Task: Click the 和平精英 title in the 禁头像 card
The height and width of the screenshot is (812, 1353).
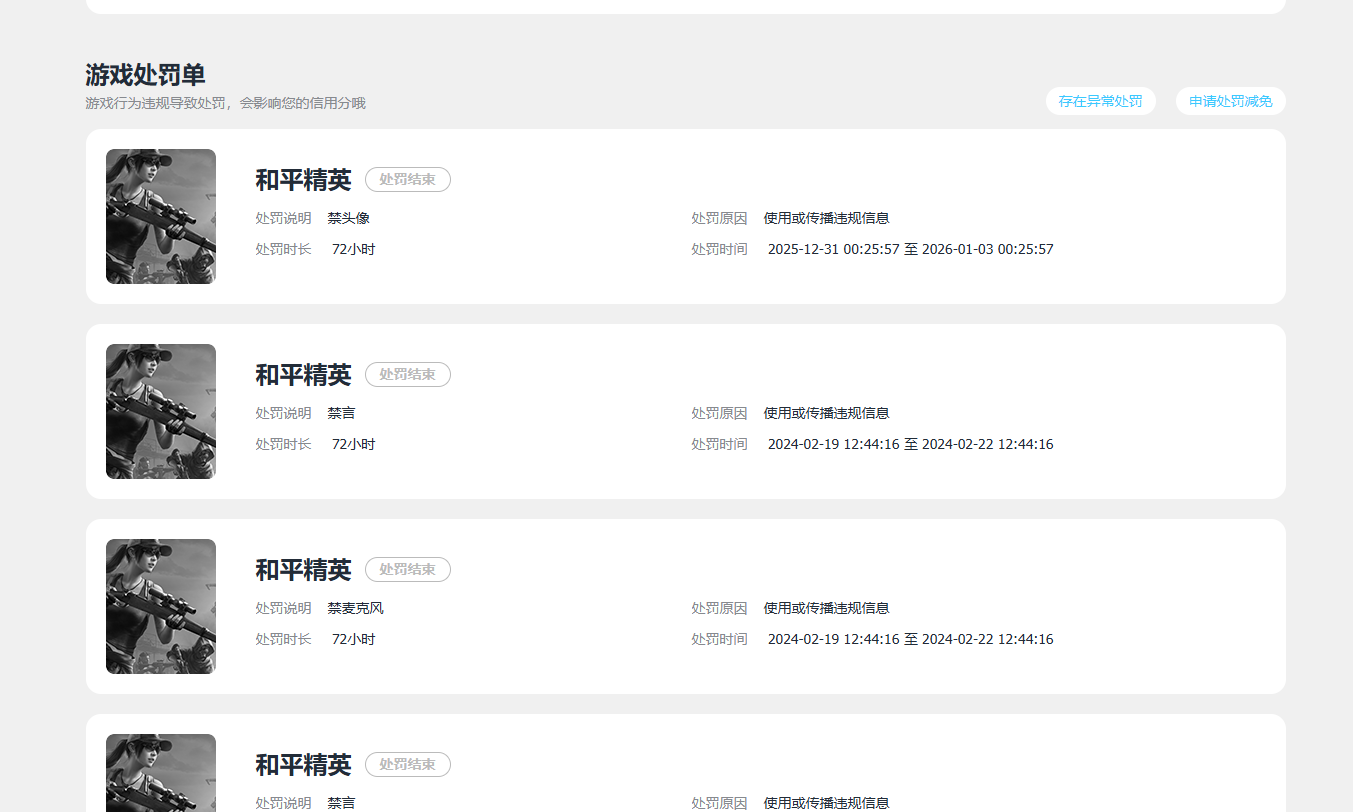Action: point(303,180)
